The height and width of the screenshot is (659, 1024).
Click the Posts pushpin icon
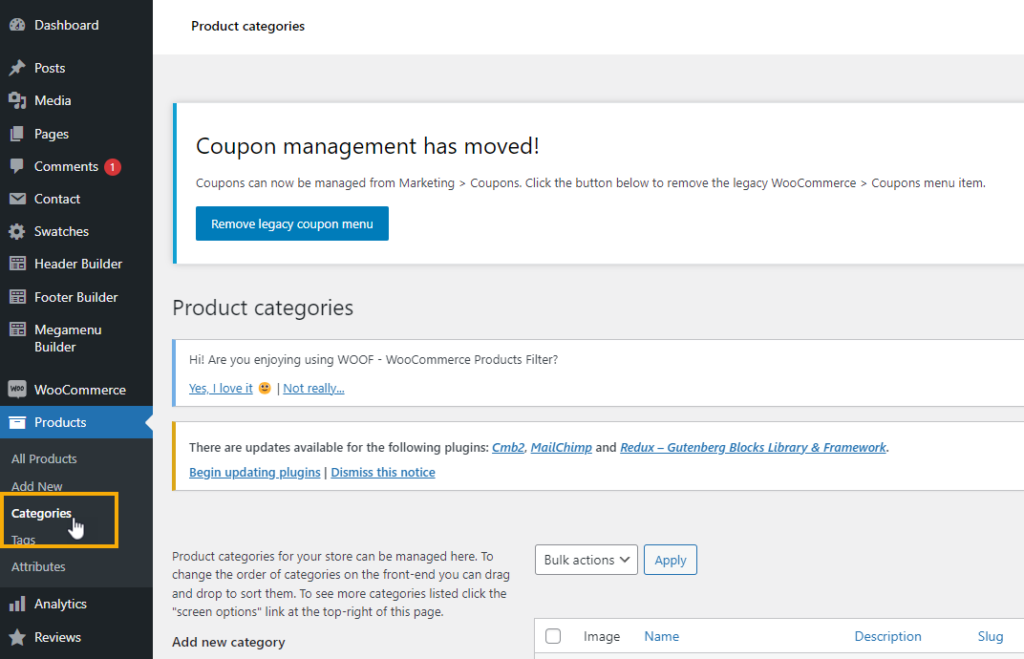click(x=17, y=68)
